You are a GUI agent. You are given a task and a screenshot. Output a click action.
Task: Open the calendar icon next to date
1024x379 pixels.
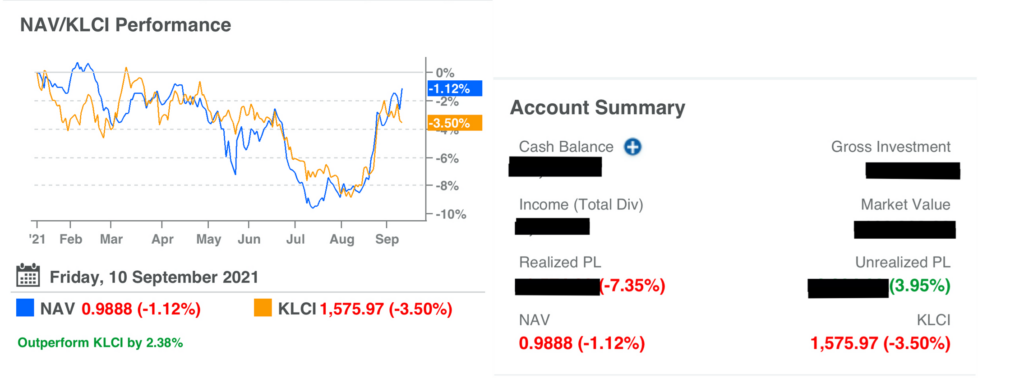(x=28, y=276)
